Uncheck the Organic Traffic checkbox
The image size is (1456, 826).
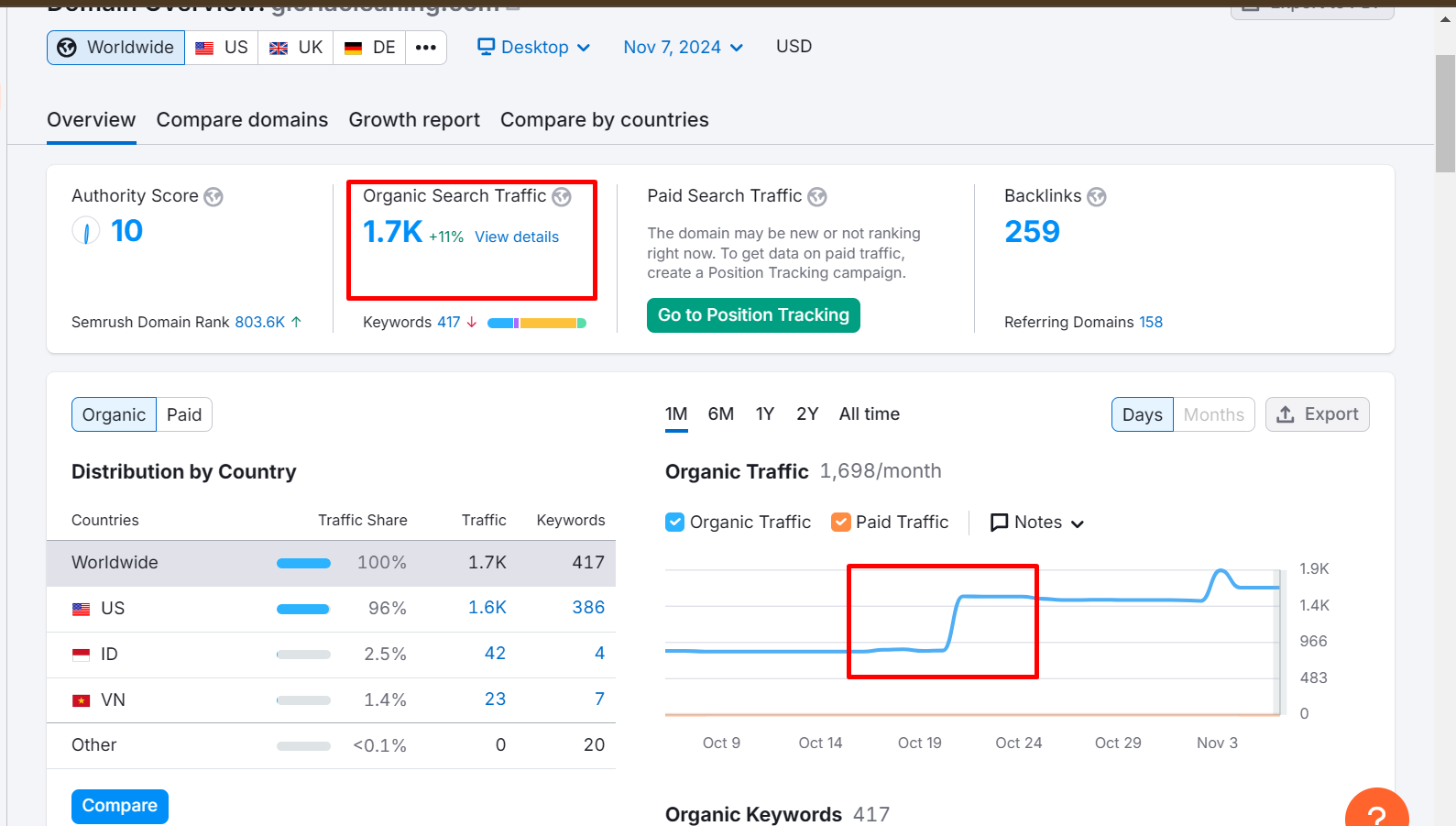pyautogui.click(x=675, y=523)
